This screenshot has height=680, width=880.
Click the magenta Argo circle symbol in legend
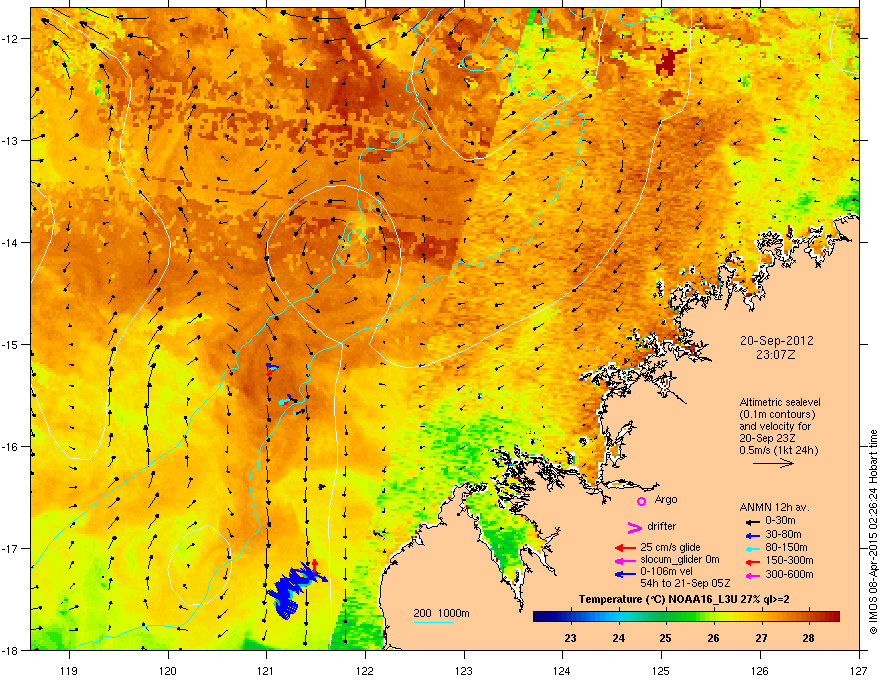641,501
